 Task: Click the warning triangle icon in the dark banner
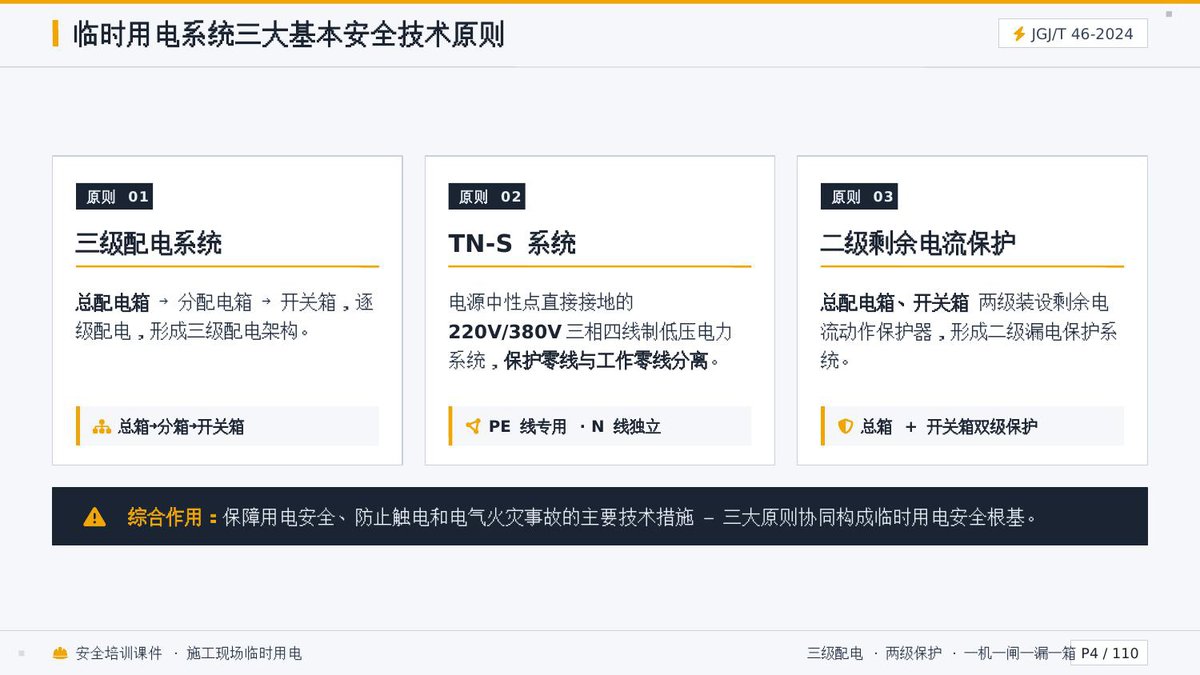(94, 517)
